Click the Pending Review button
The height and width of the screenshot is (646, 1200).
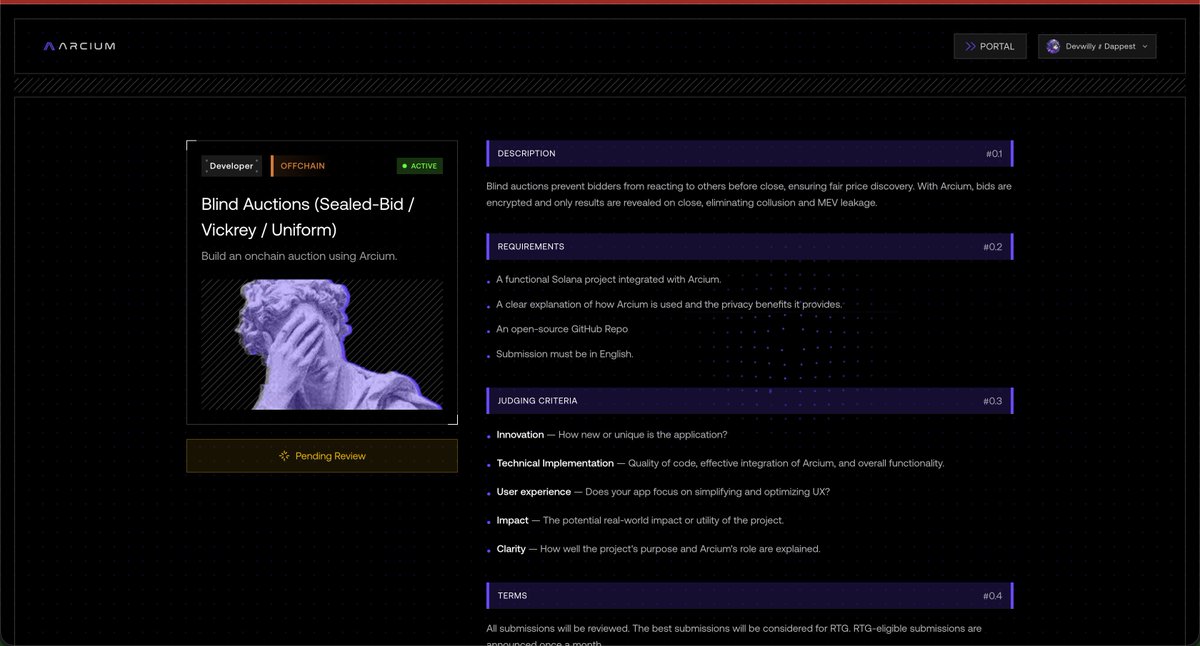pos(322,456)
